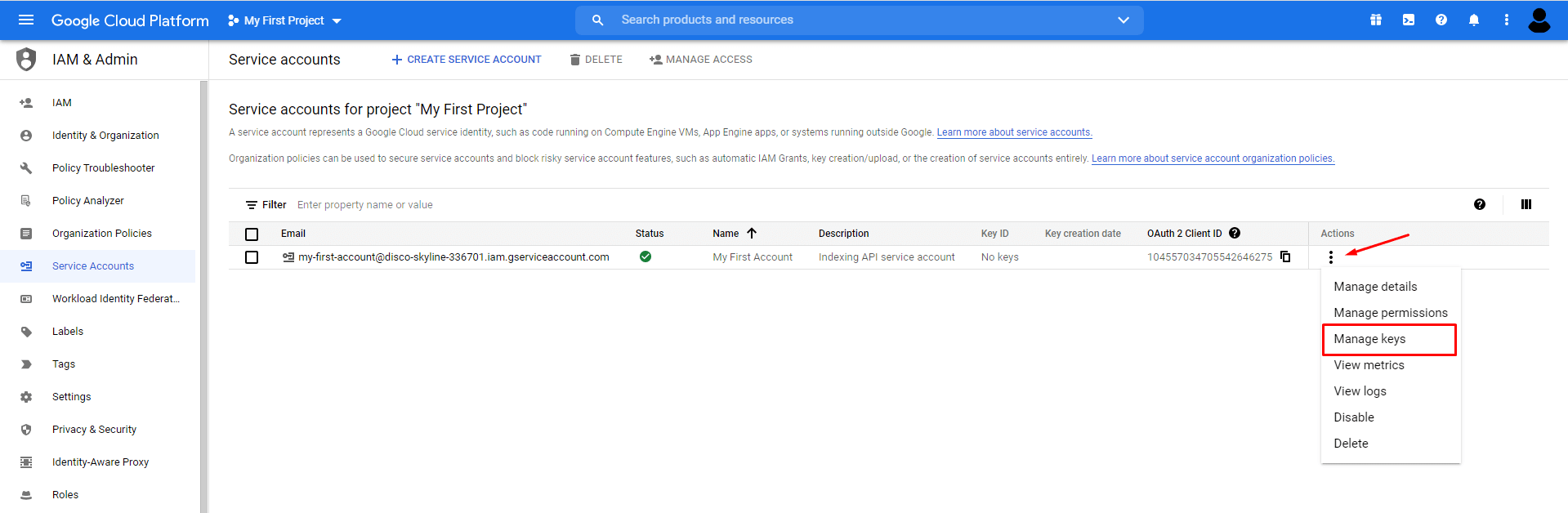
Task: Click the IAM & Admin shield icon
Action: click(26, 59)
